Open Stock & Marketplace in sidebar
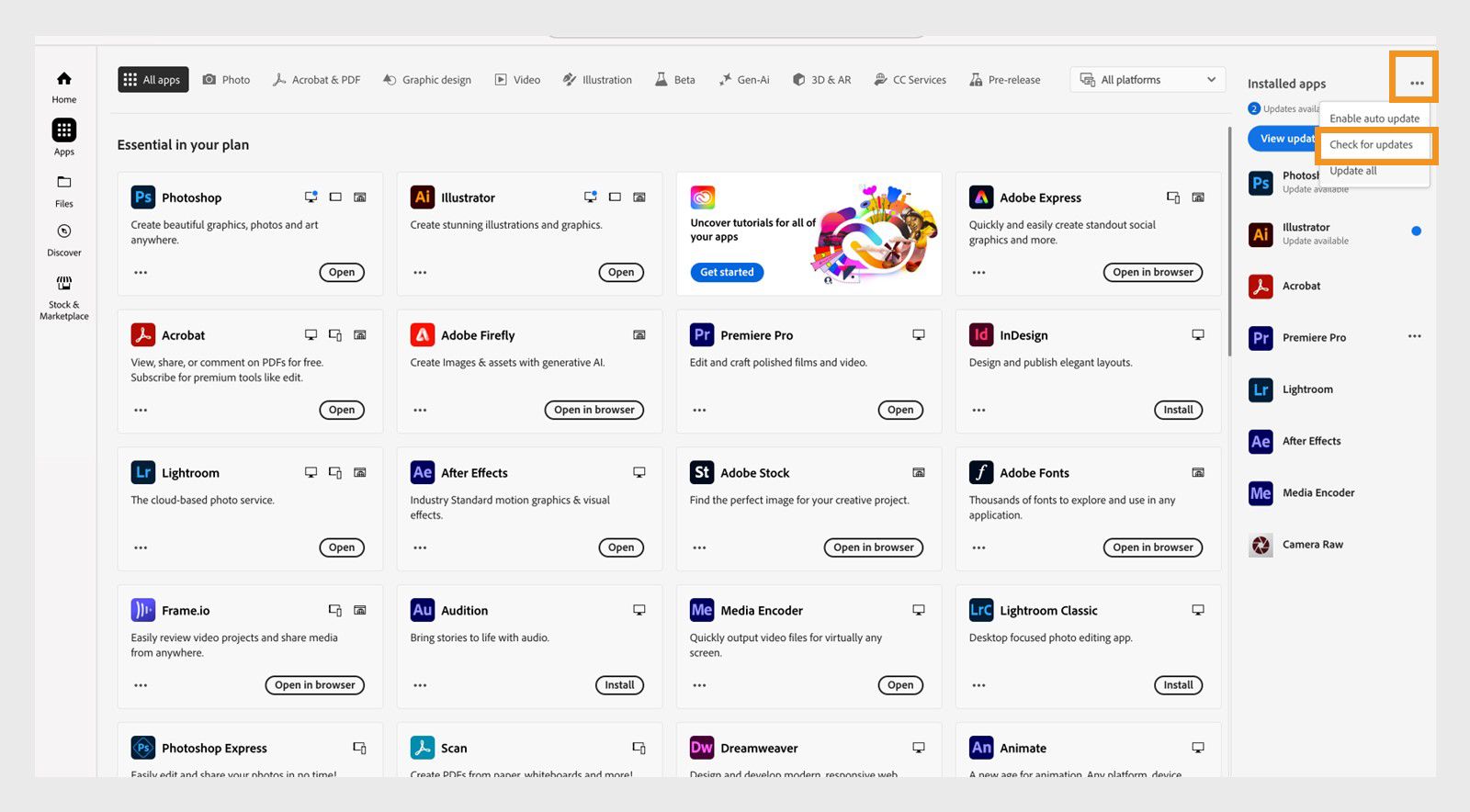Viewport: 1470px width, 812px height. coord(64,298)
